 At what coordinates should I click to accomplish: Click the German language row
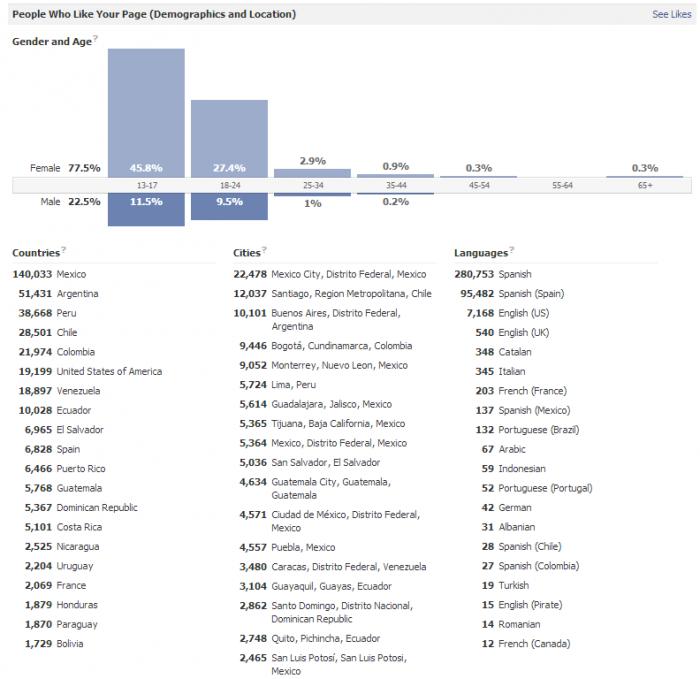[x=507, y=508]
